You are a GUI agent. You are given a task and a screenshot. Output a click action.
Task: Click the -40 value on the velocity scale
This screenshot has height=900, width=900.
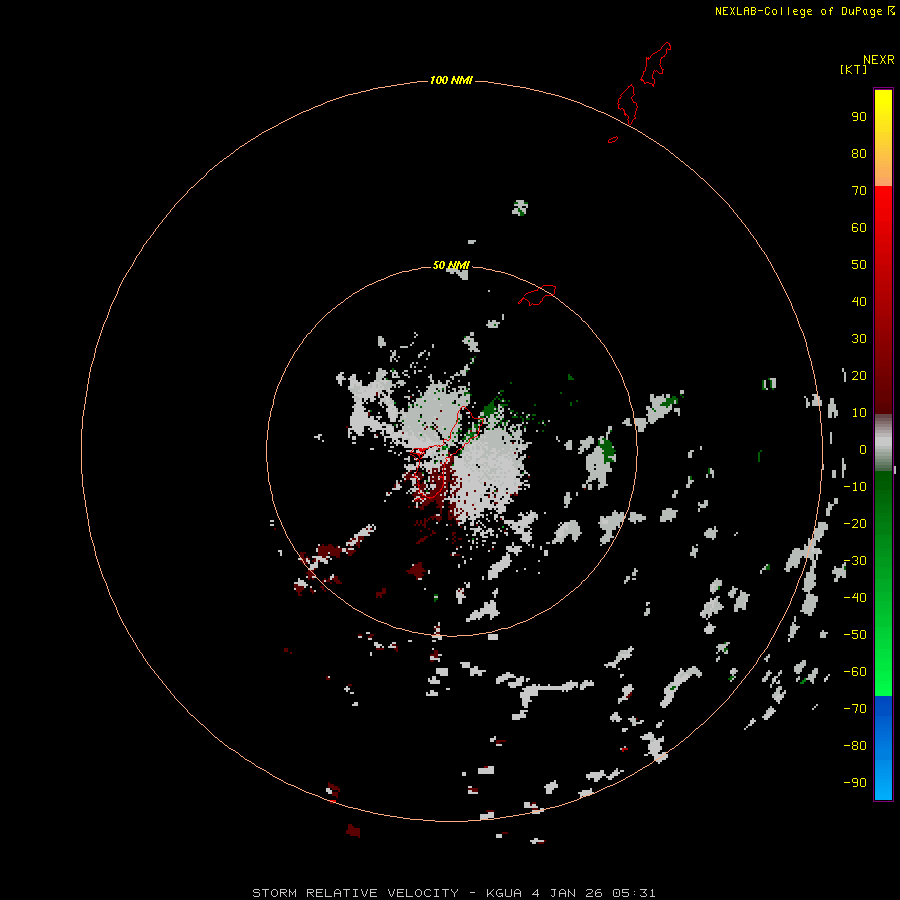pyautogui.click(x=855, y=598)
